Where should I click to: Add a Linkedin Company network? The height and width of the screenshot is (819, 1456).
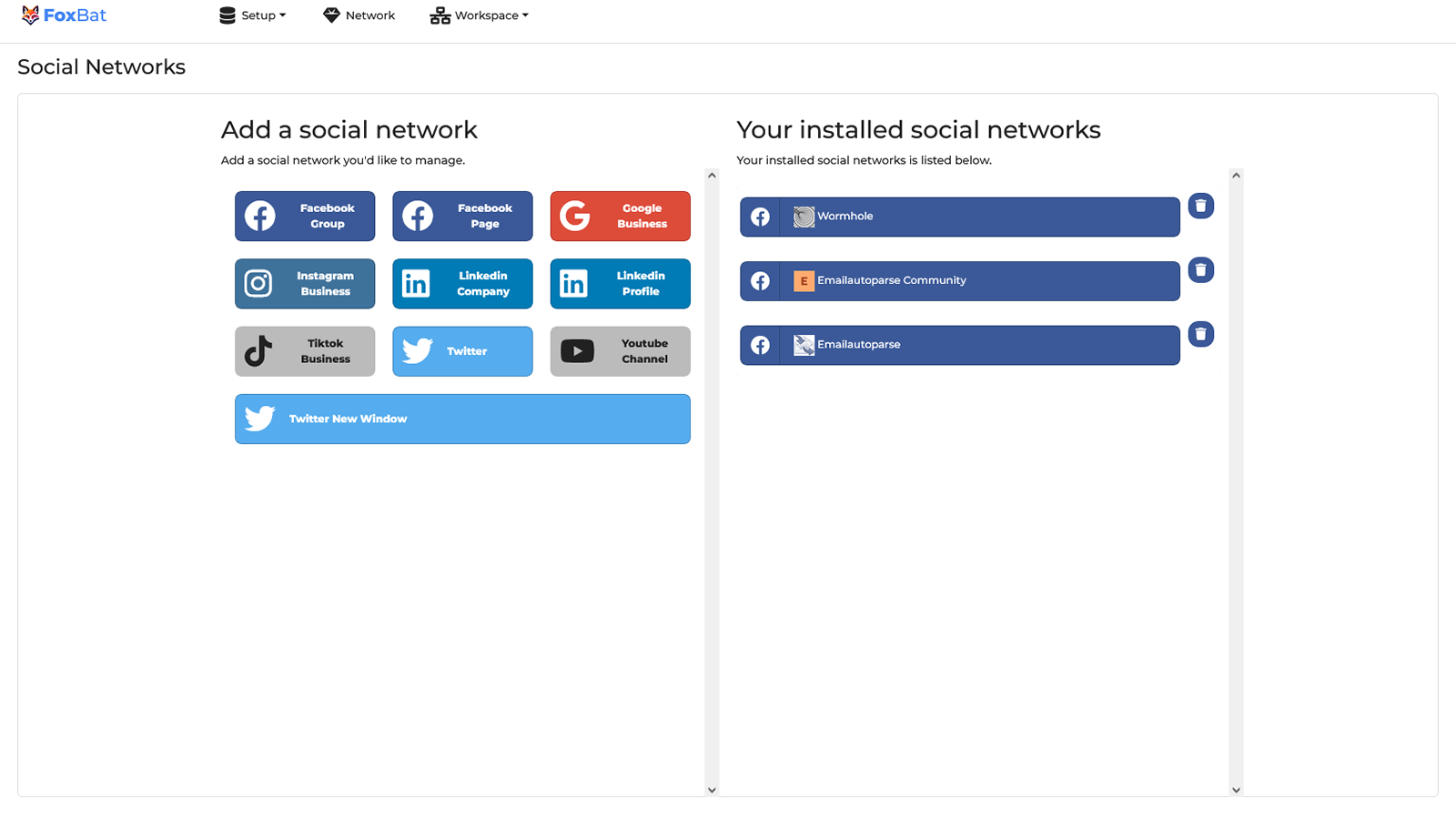[462, 284]
